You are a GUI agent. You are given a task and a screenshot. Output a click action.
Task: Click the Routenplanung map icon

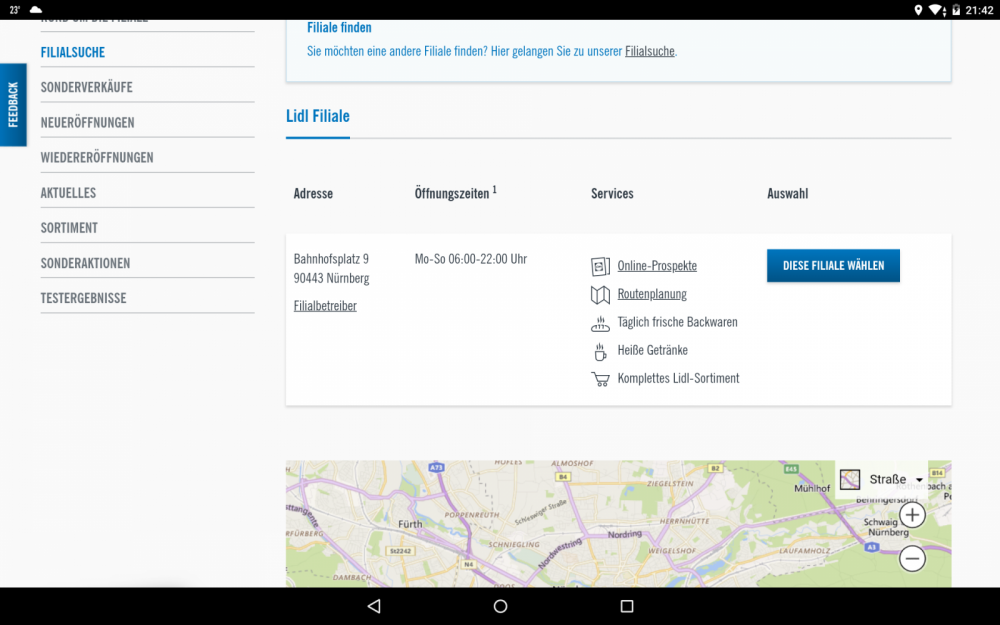[x=600, y=294]
